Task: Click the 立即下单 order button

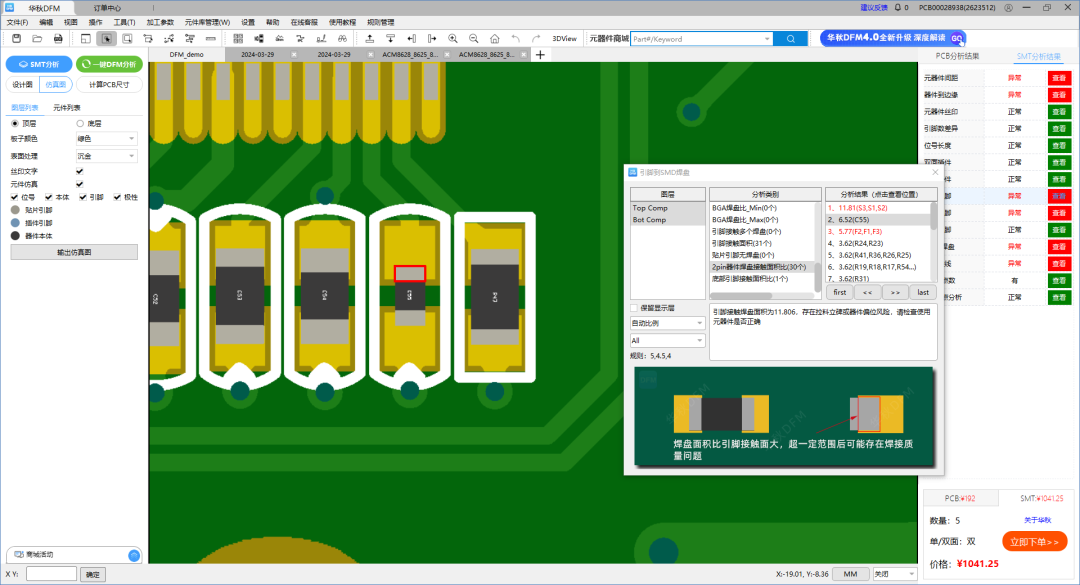Action: [x=1037, y=540]
